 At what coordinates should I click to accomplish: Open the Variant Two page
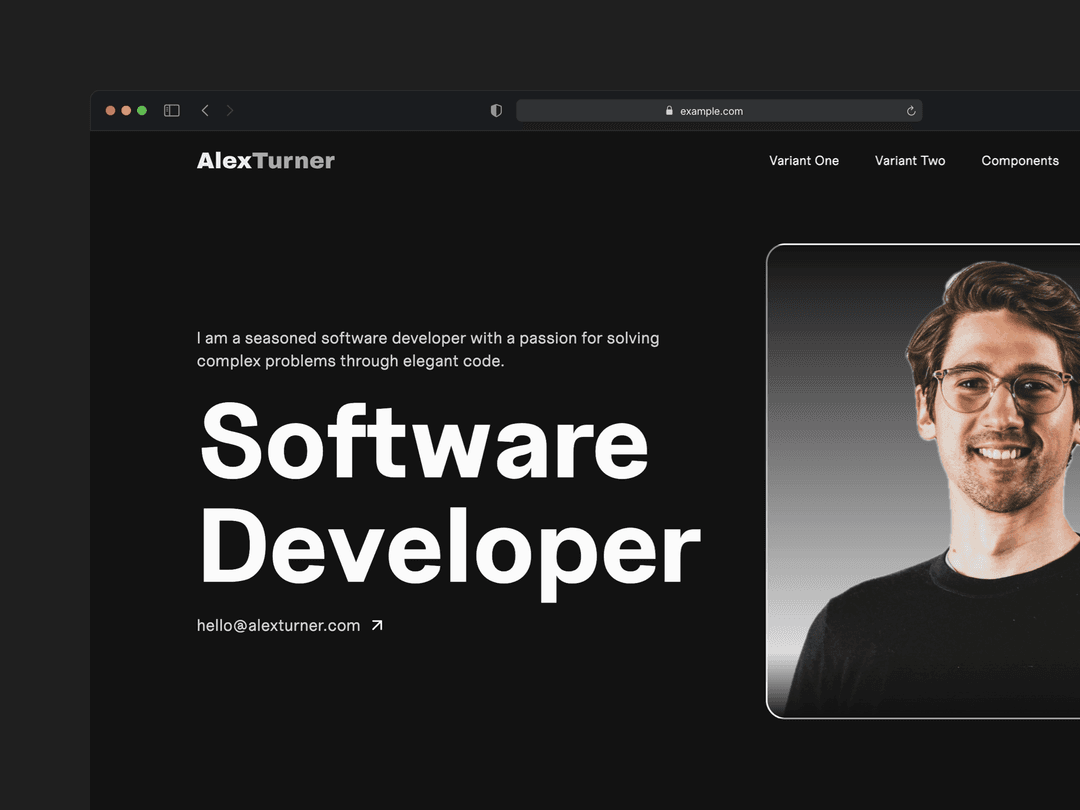coord(910,160)
